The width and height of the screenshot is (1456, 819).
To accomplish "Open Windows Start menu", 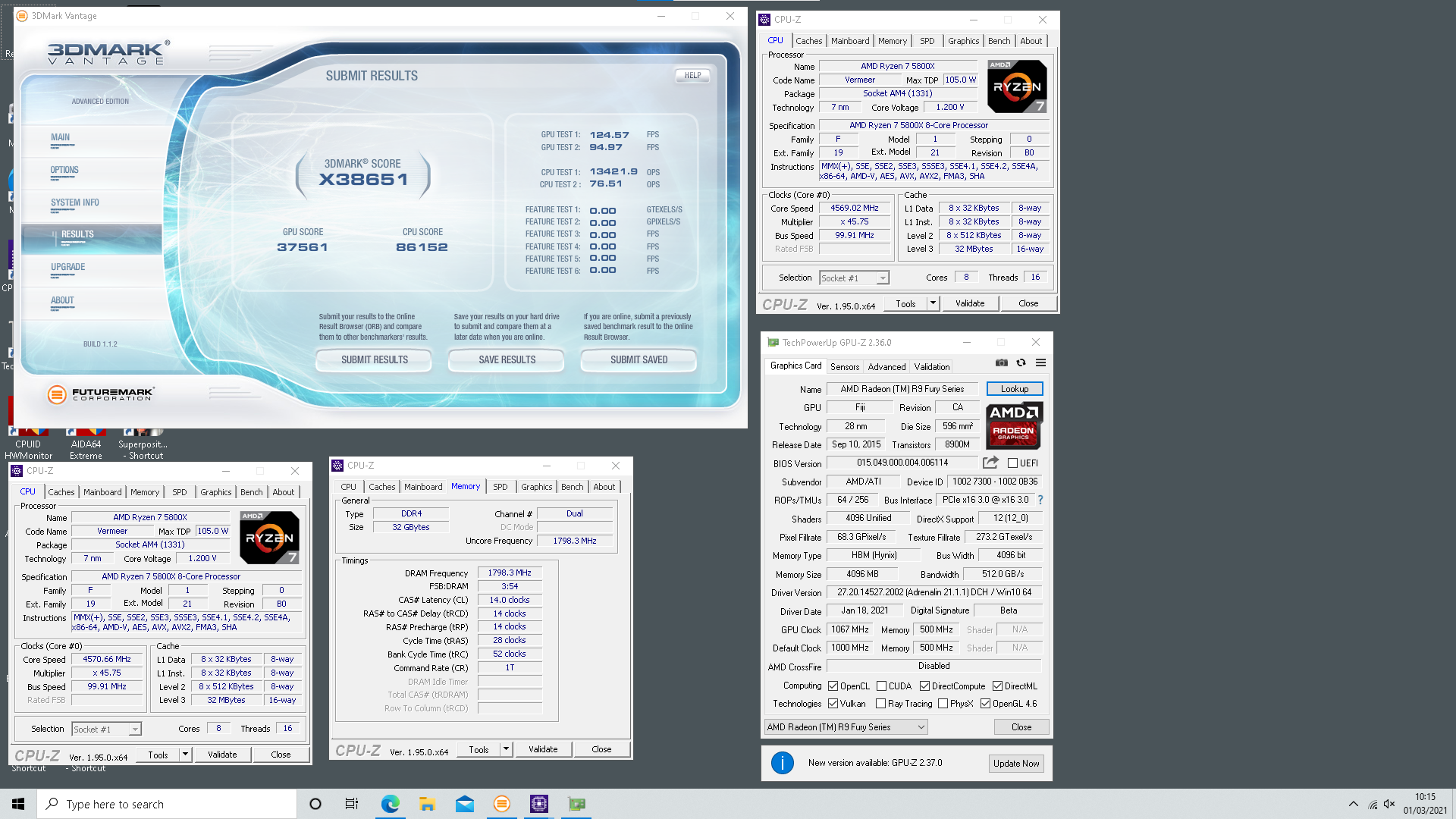I will (x=18, y=804).
